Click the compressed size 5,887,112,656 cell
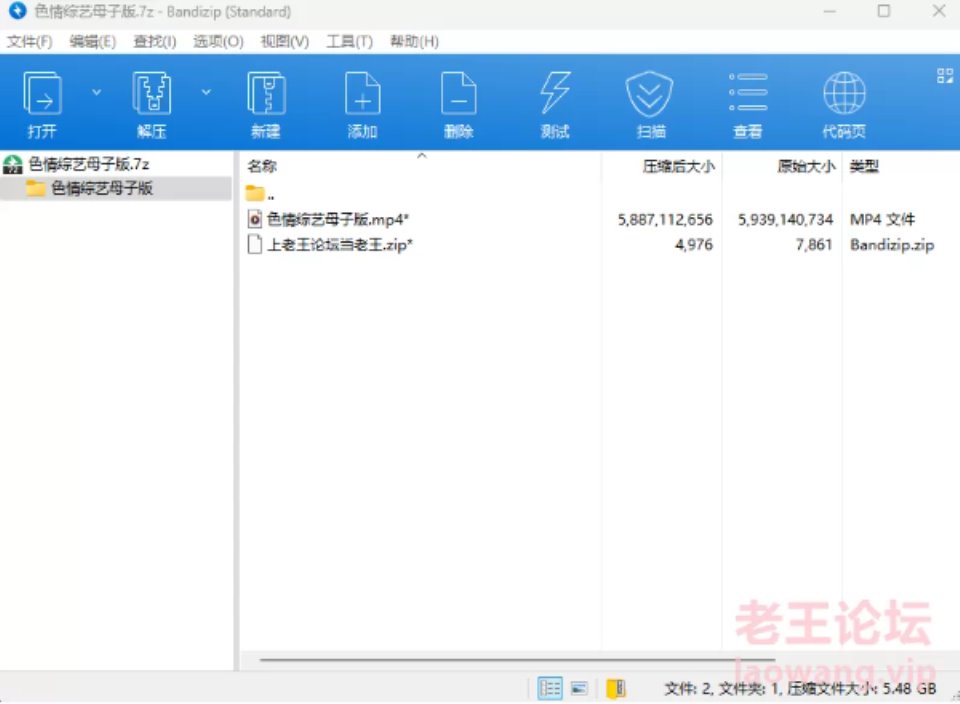The image size is (960, 704). [665, 219]
